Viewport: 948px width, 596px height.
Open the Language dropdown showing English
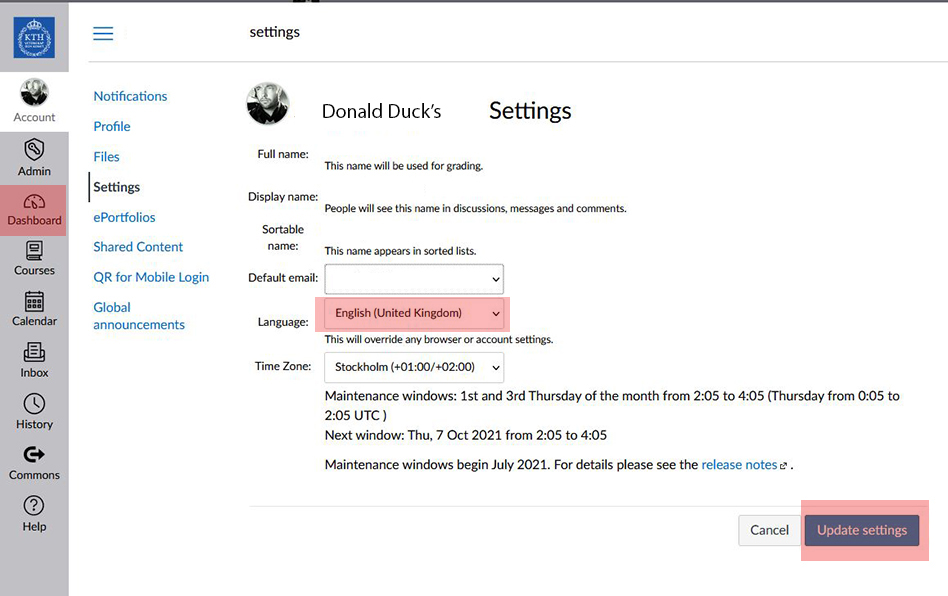(x=414, y=314)
